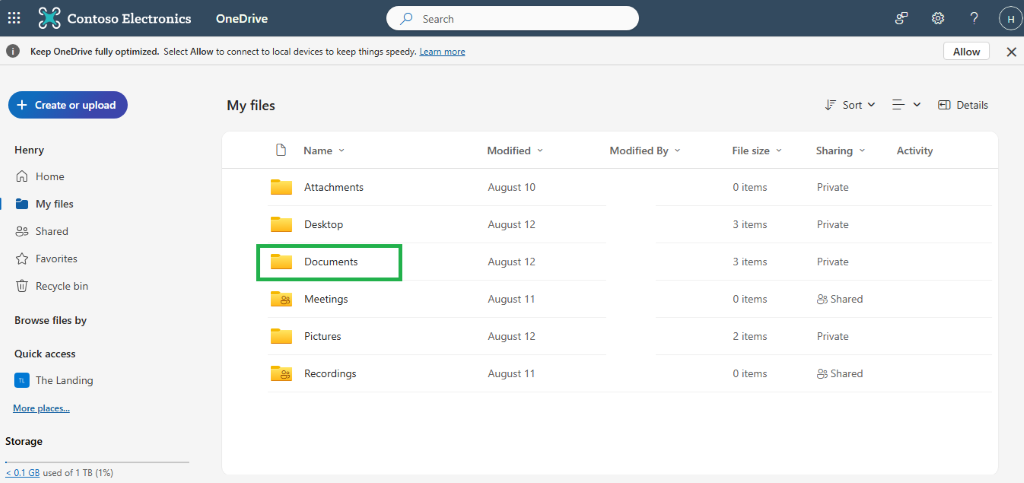Open the Meetings folder name
The height and width of the screenshot is (483, 1024).
point(326,299)
